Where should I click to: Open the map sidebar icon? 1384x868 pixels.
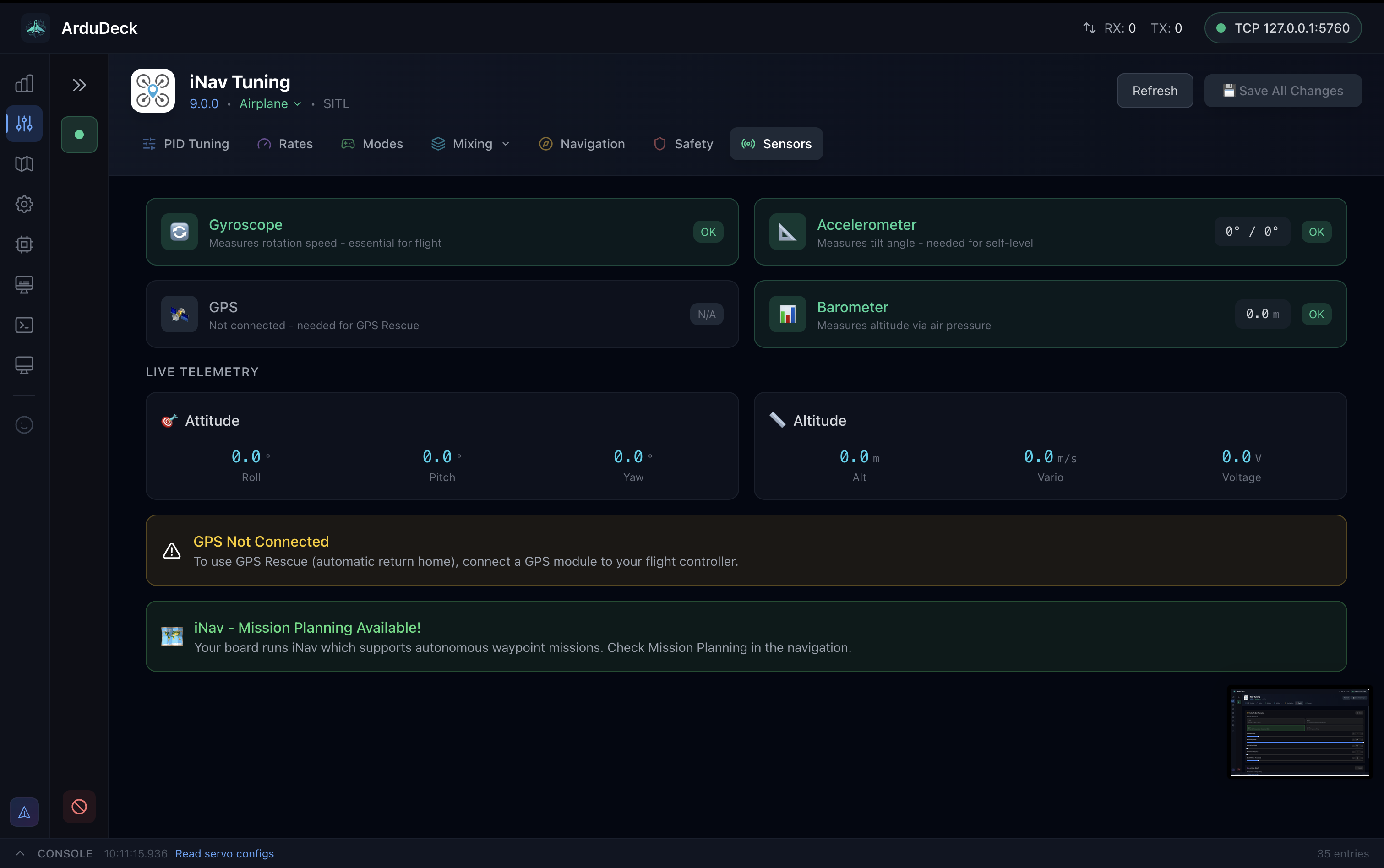click(x=24, y=164)
